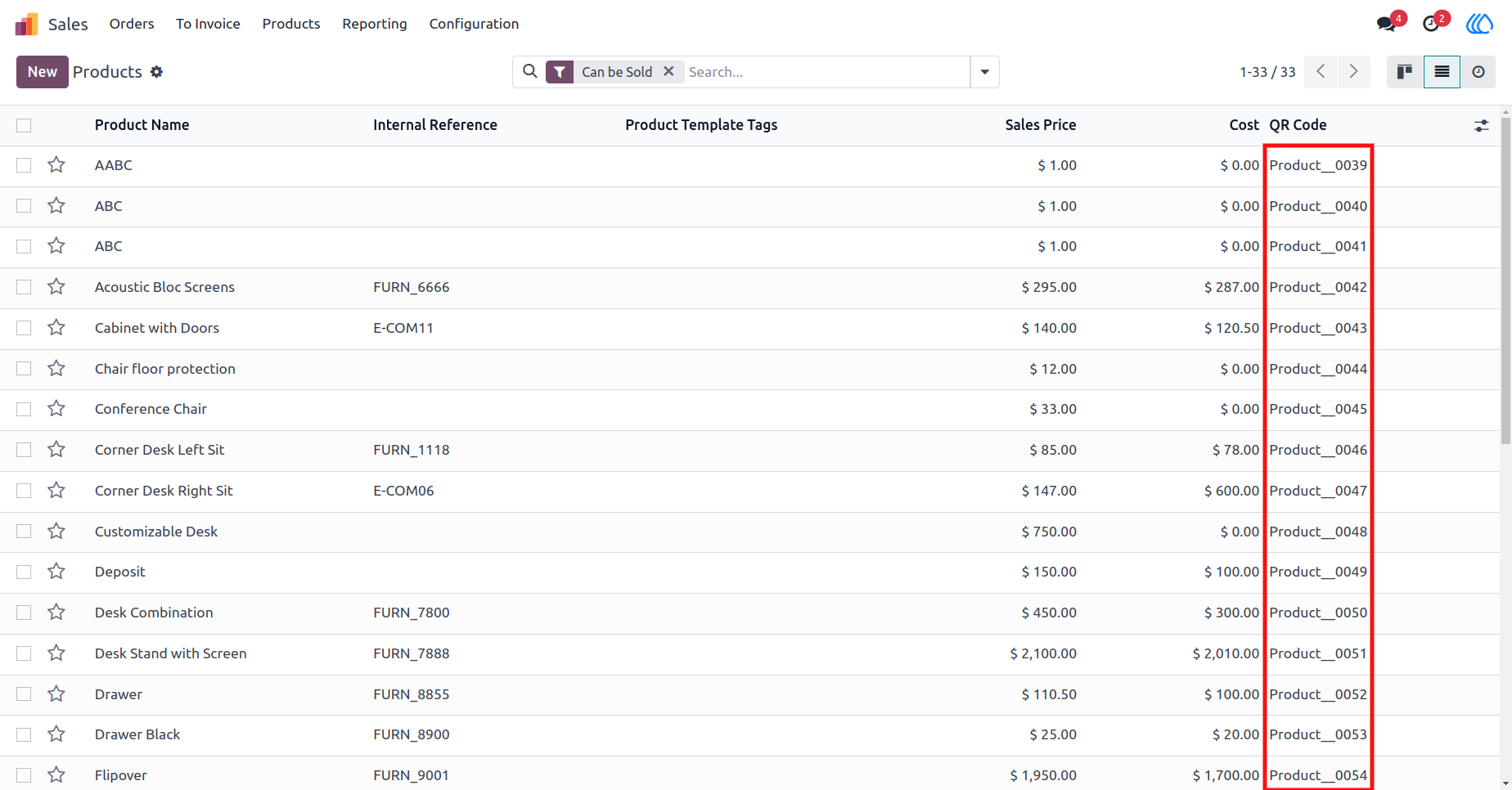This screenshot has width=1512, height=790.
Task: Open the Sales app home icon
Action: 26,24
